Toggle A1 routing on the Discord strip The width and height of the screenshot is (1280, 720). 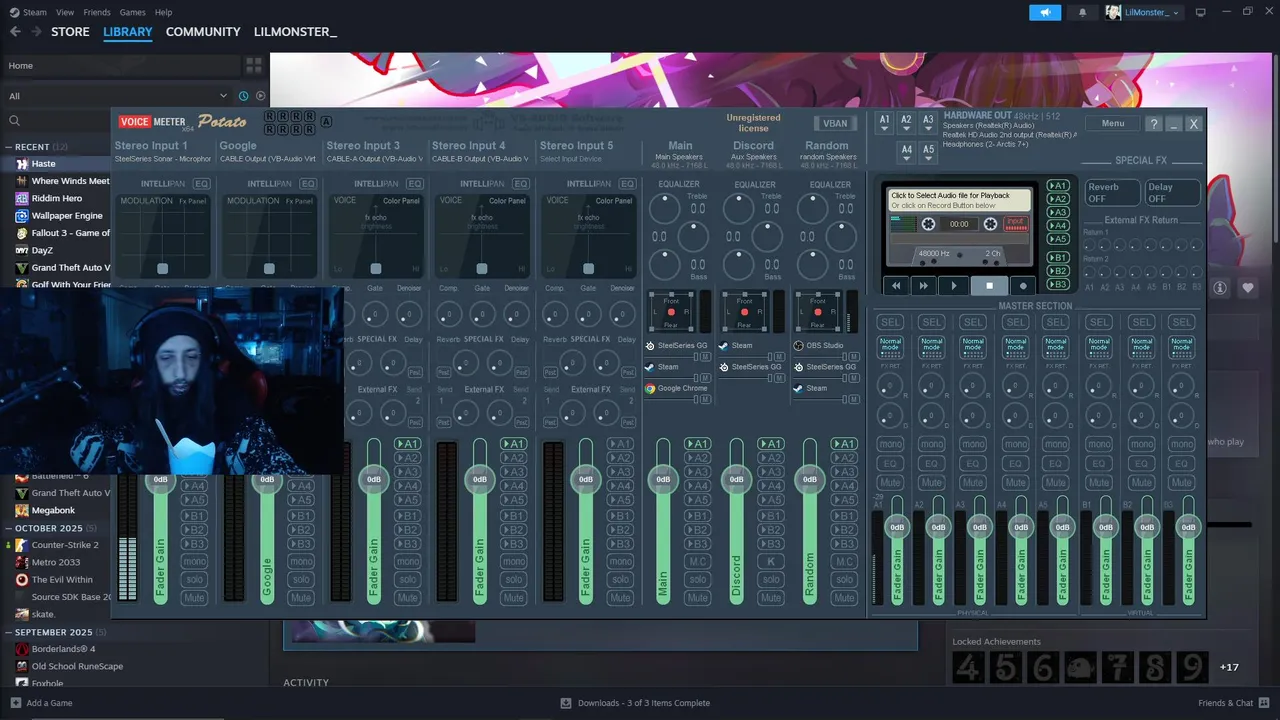coord(771,444)
